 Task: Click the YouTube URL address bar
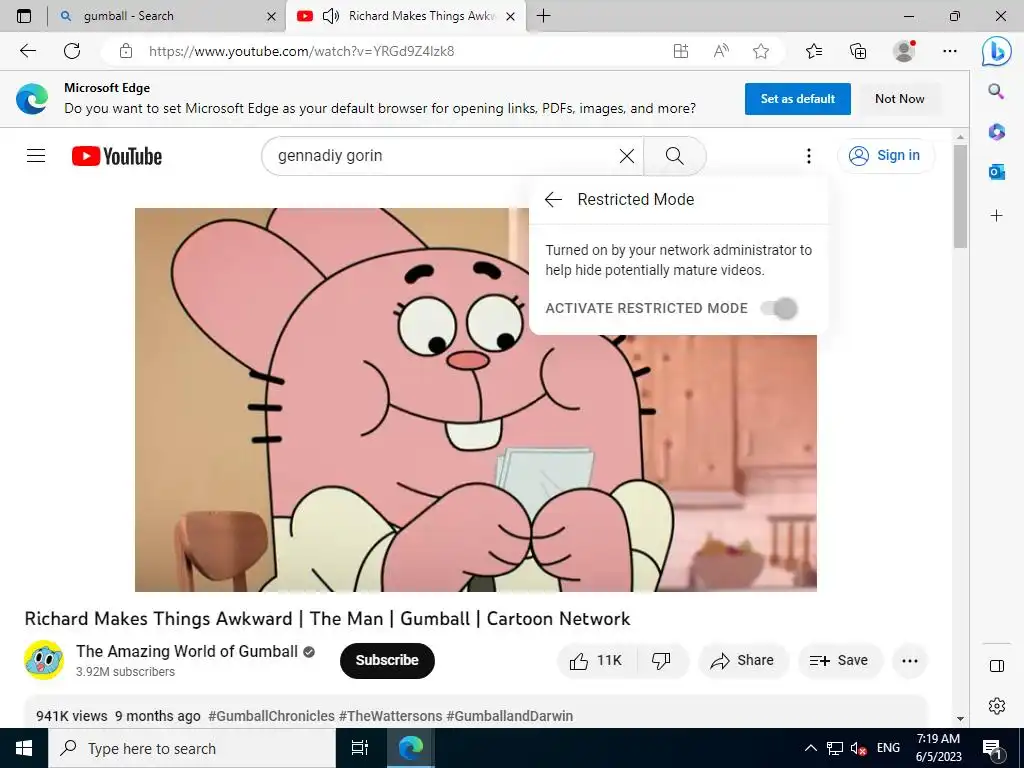(301, 51)
